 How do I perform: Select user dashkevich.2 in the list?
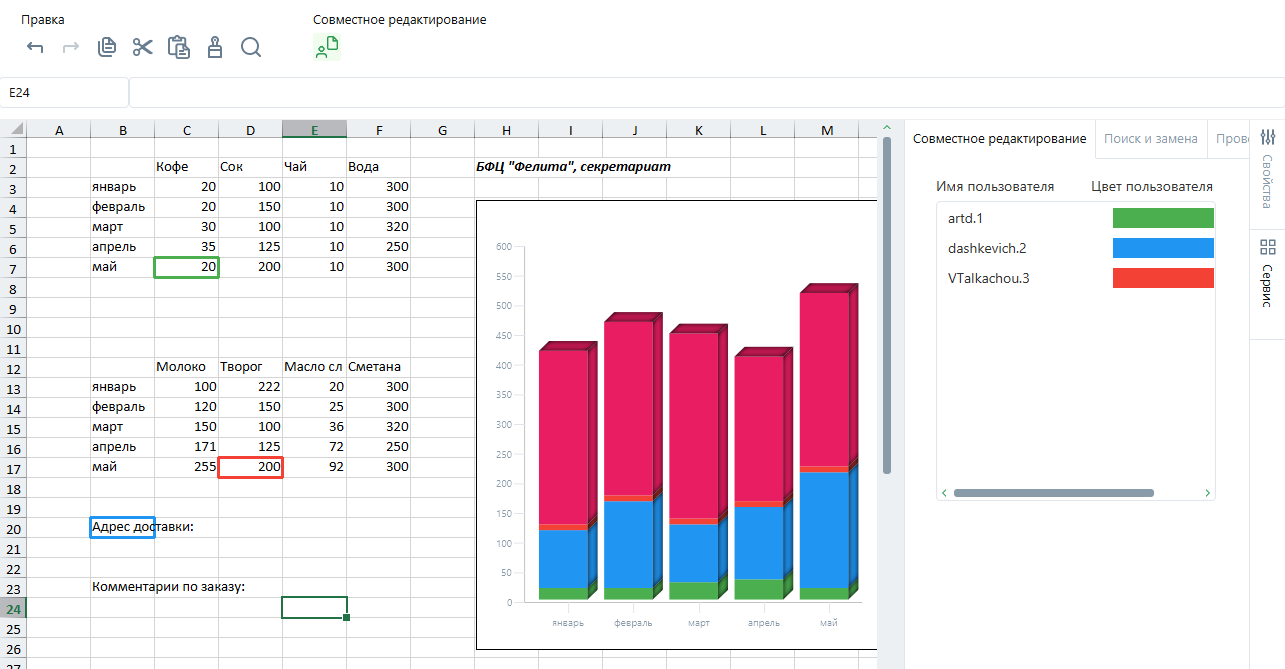click(x=987, y=248)
